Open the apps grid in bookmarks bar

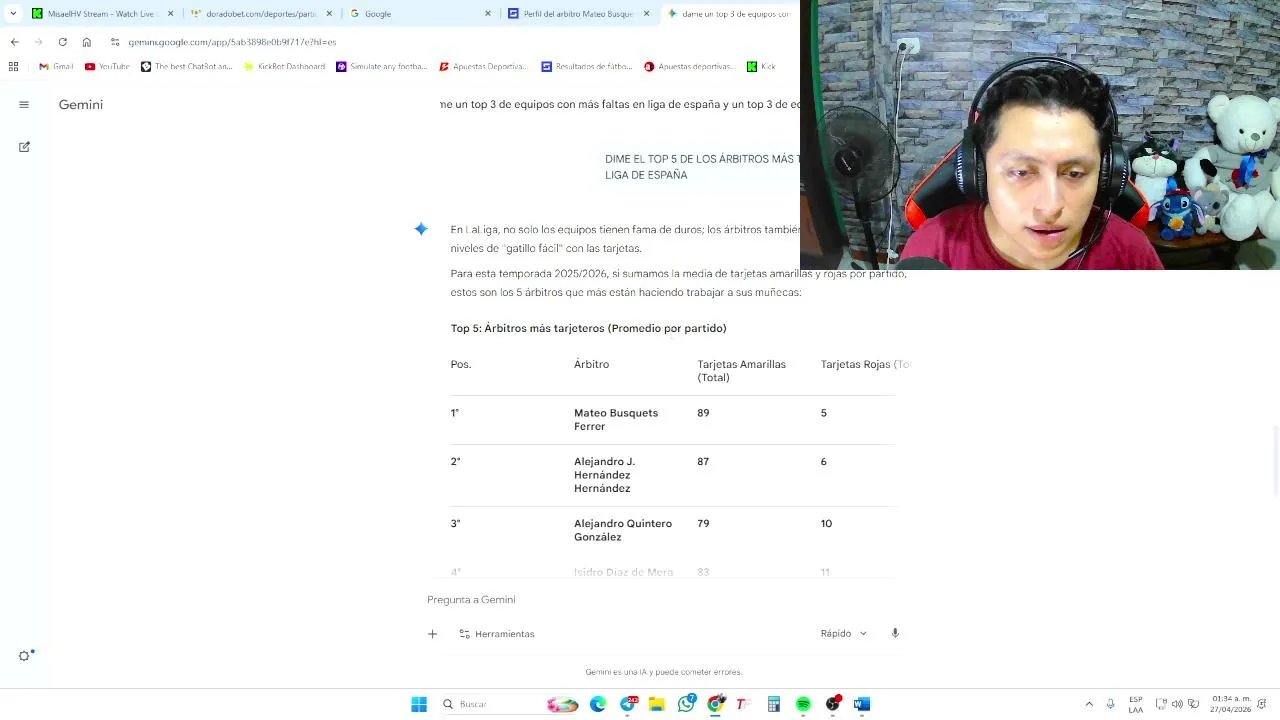pyautogui.click(x=13, y=67)
